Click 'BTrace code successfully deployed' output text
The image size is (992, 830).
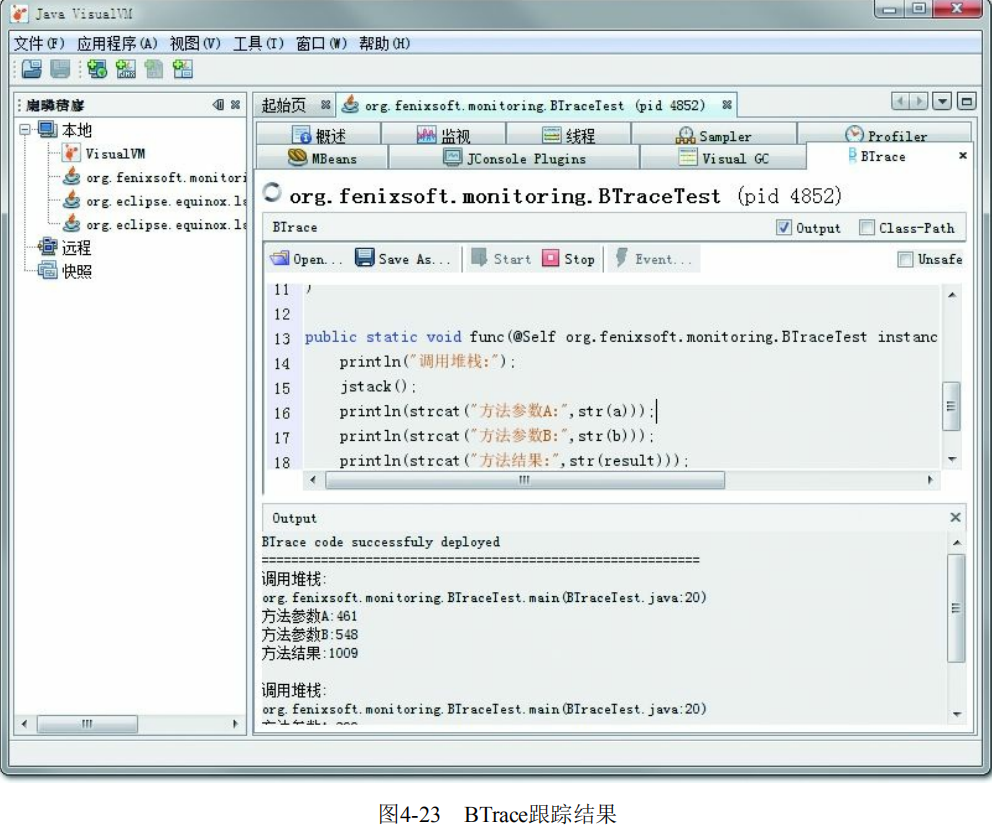pos(381,542)
